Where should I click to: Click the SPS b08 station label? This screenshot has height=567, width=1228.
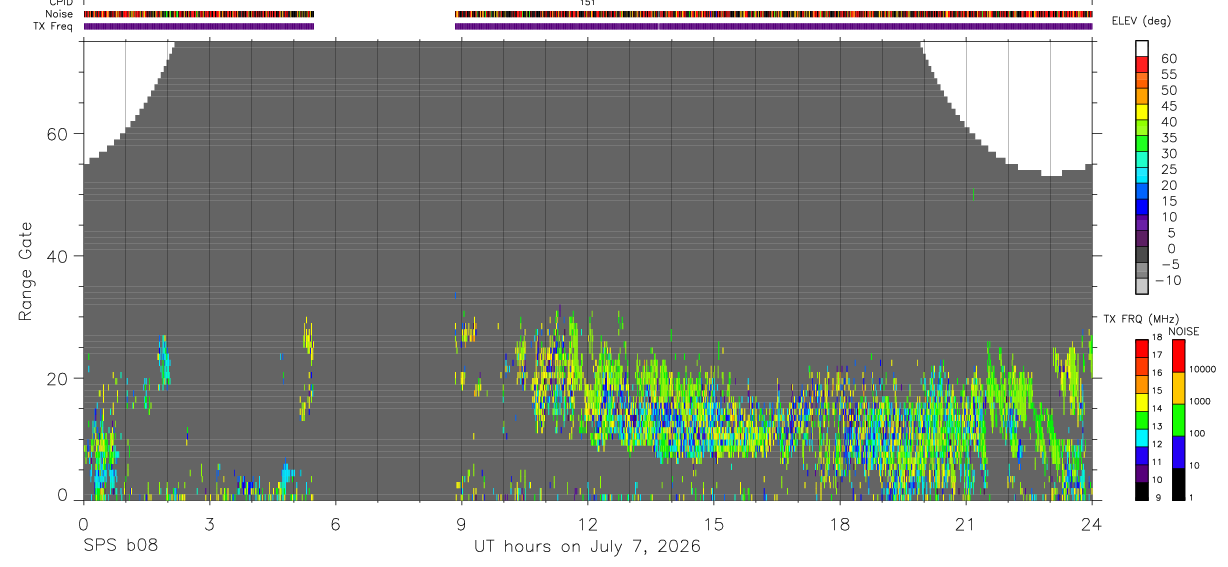click(120, 547)
